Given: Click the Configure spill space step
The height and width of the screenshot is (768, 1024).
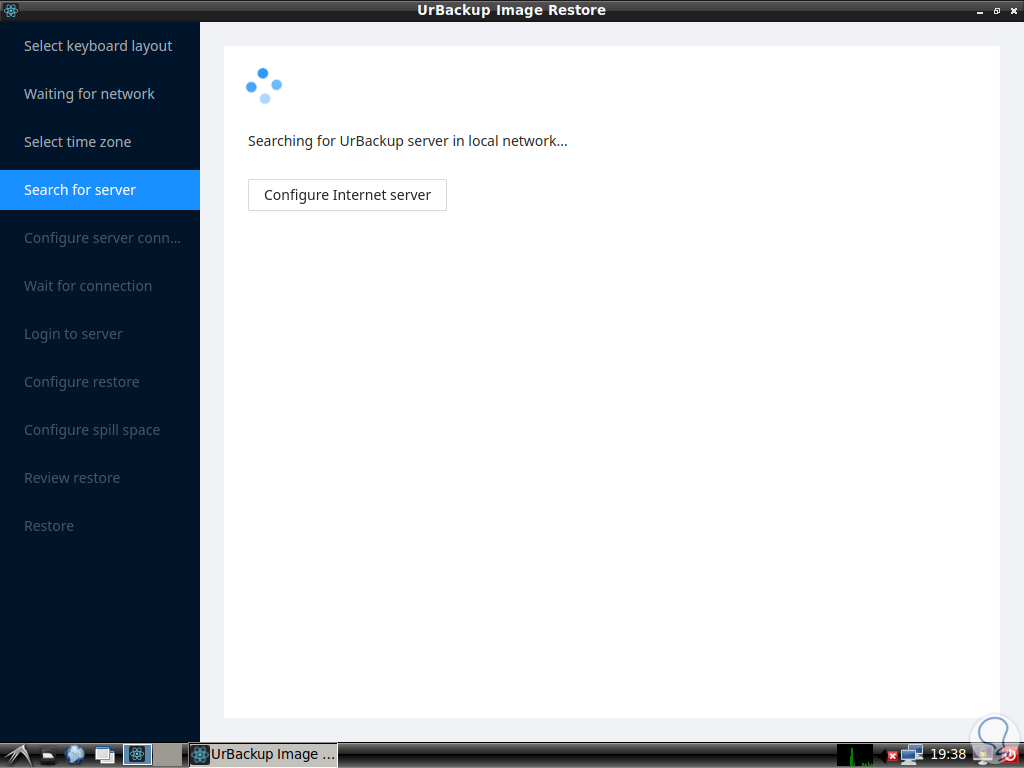Looking at the screenshot, I should [x=100, y=430].
